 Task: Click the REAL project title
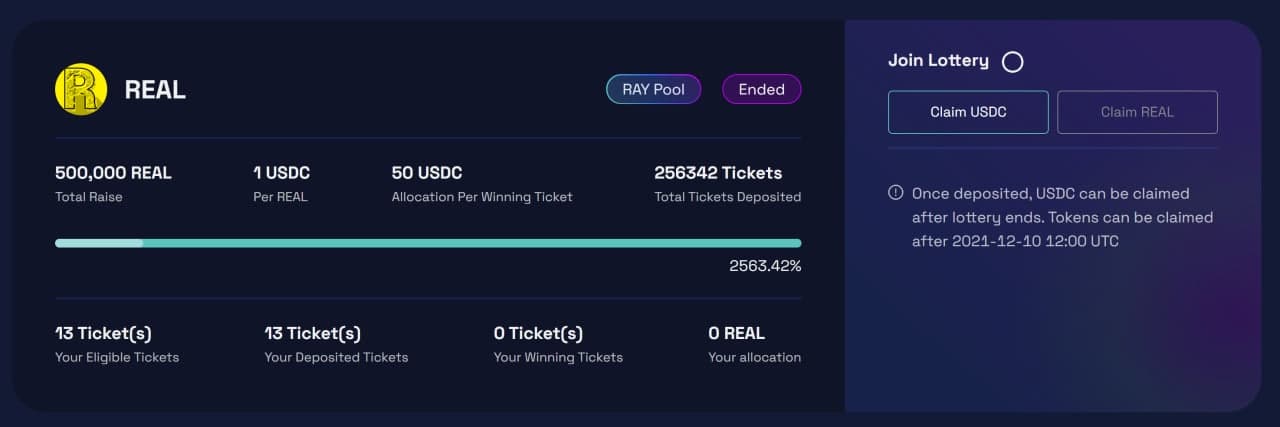pyautogui.click(x=155, y=90)
